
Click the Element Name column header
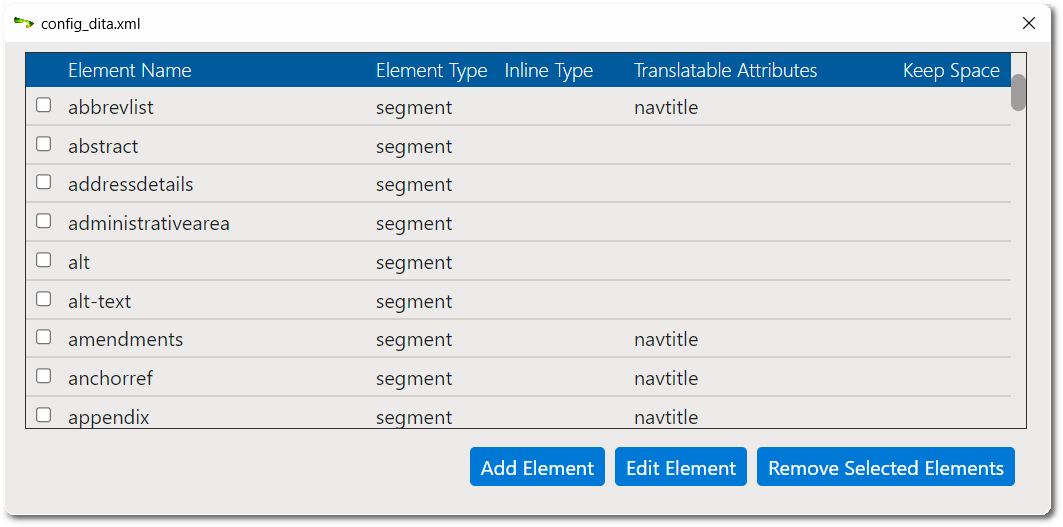click(129, 71)
